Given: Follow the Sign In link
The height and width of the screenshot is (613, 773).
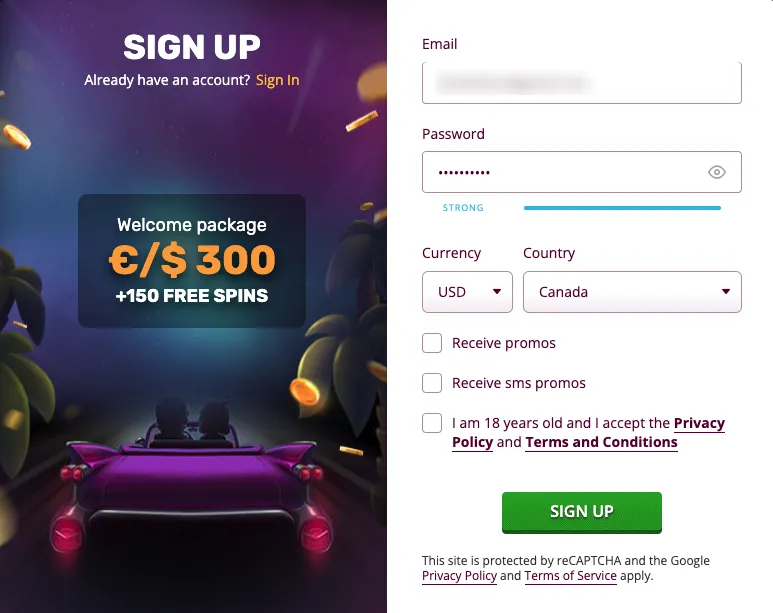Looking at the screenshot, I should pyautogui.click(x=277, y=80).
